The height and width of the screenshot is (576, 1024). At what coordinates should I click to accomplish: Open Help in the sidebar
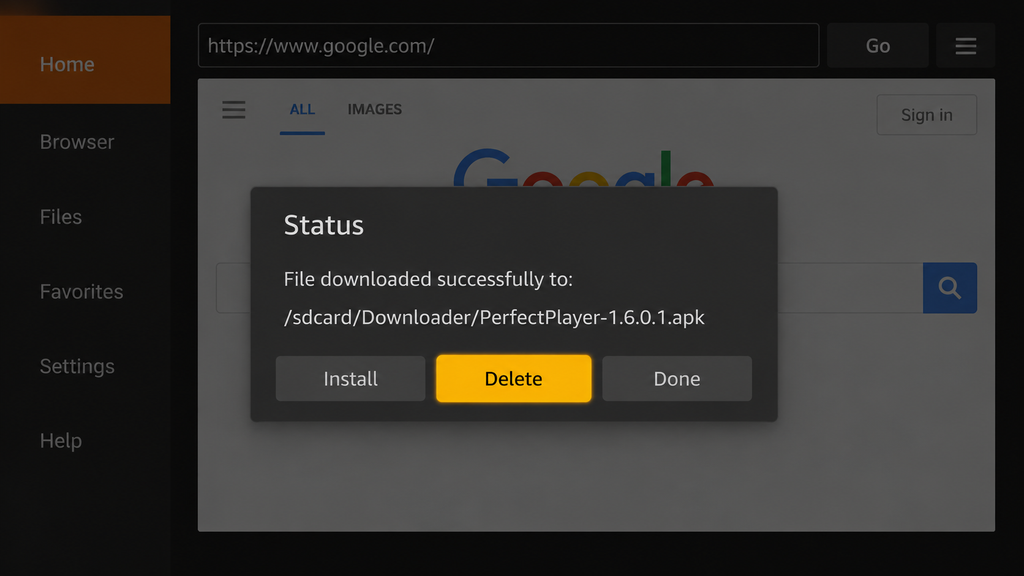(x=61, y=441)
